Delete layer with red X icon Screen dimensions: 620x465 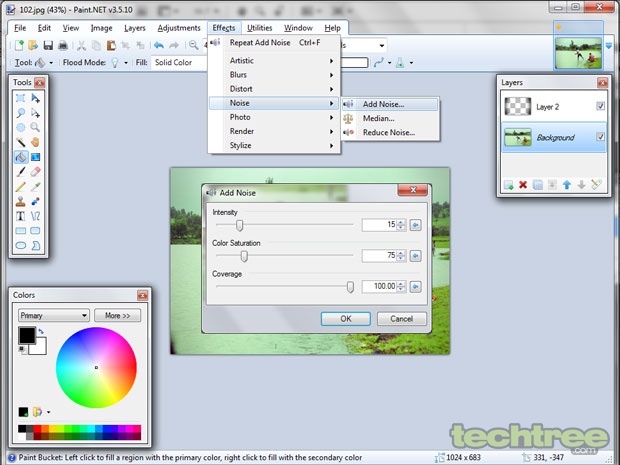click(x=523, y=184)
